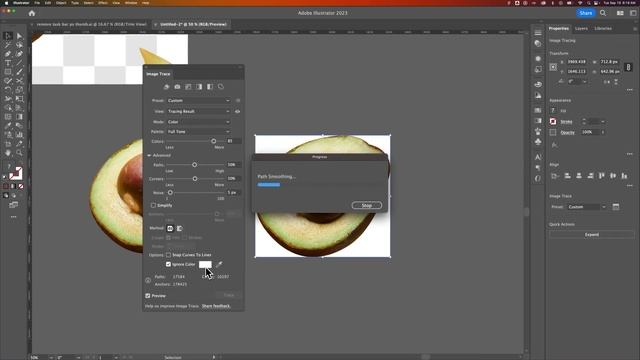Click the Noise slider handle
The width and height of the screenshot is (640, 360).
[x=170, y=192]
